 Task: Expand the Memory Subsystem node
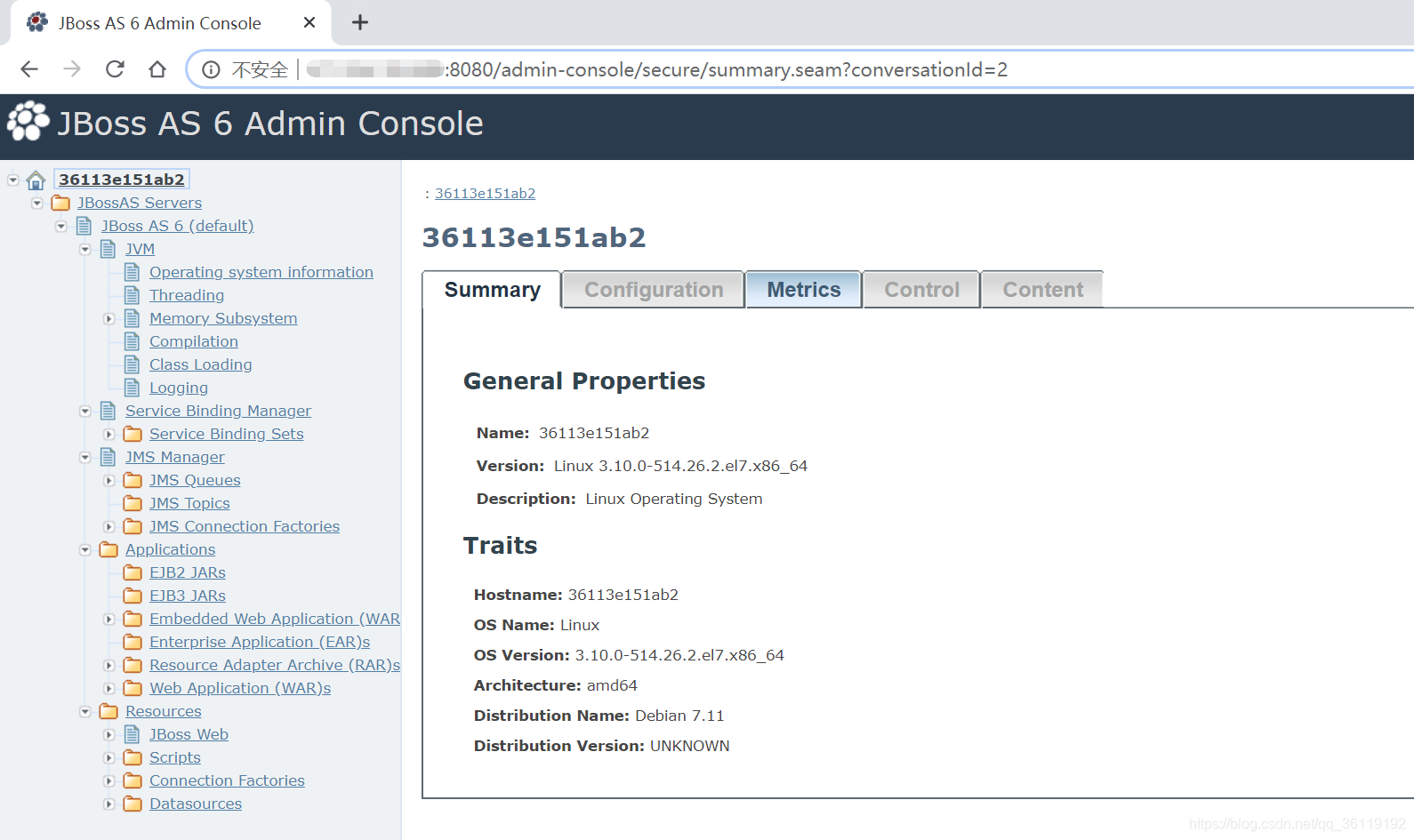(x=109, y=318)
